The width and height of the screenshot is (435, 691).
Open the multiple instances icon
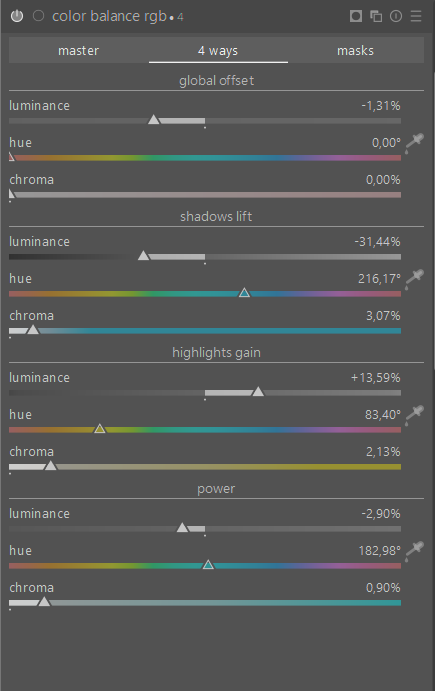[x=376, y=16]
